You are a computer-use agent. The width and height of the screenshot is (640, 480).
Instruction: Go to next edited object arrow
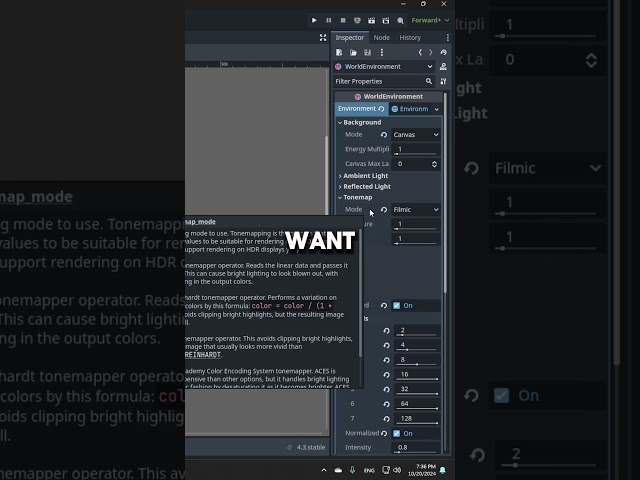click(x=431, y=52)
